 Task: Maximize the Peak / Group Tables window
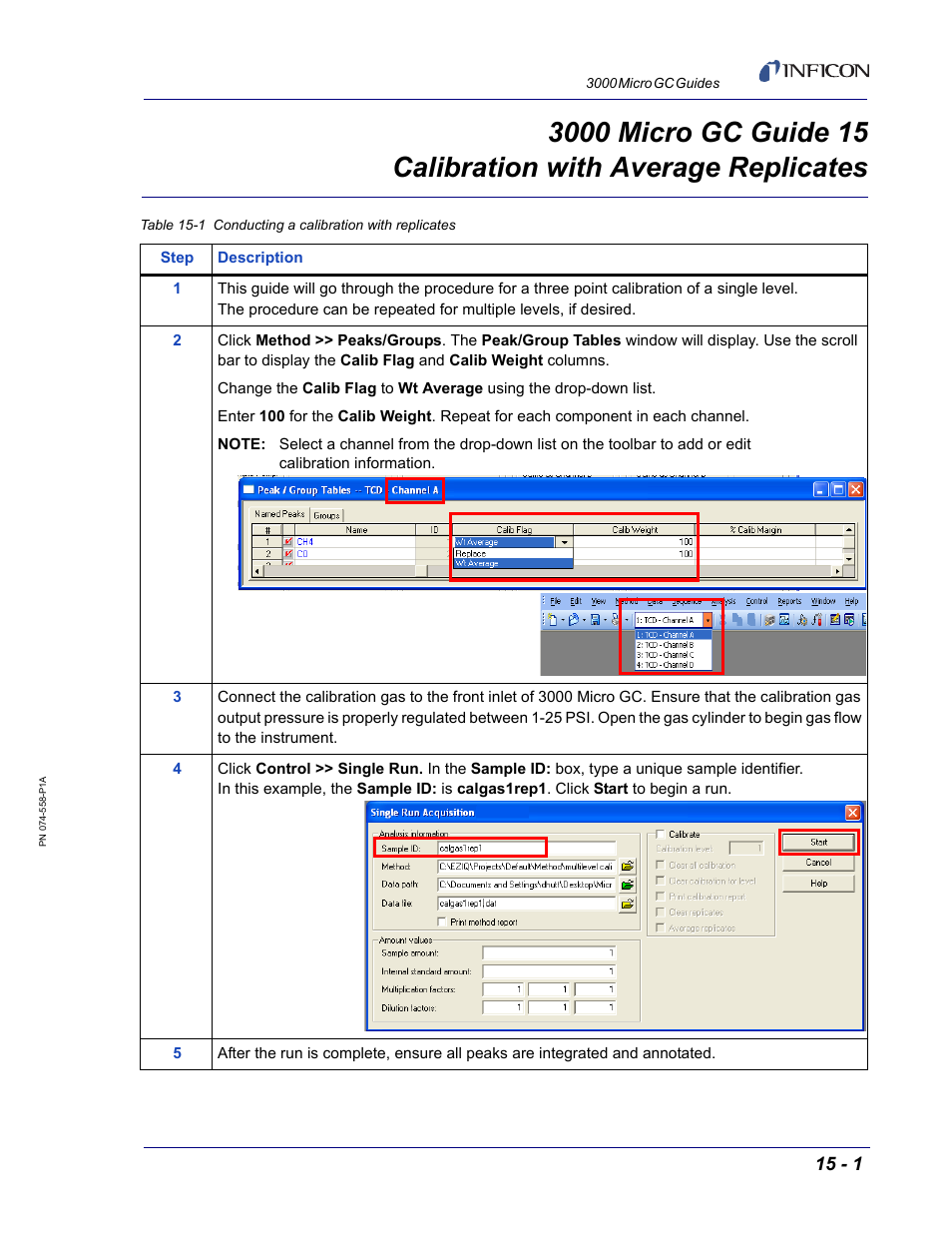[838, 489]
